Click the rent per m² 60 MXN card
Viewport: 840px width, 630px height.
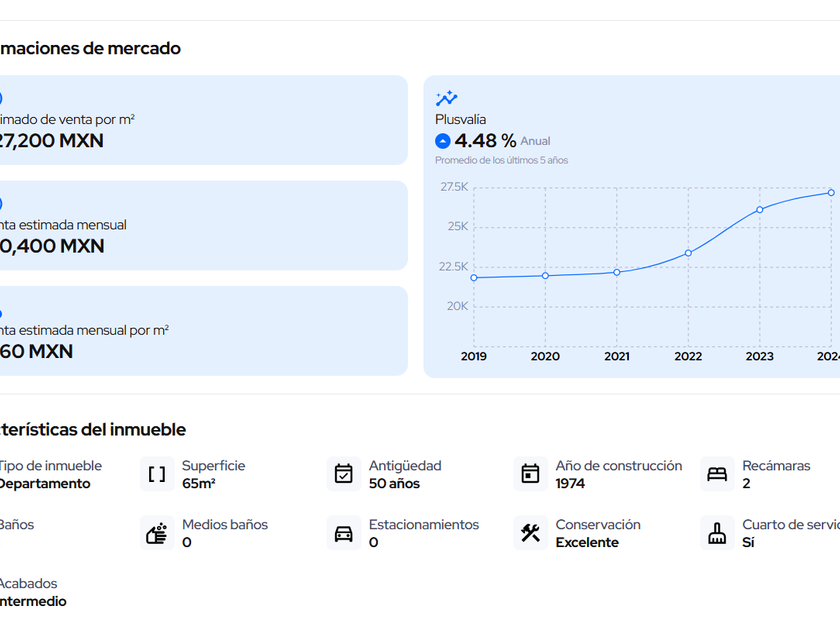point(200,331)
